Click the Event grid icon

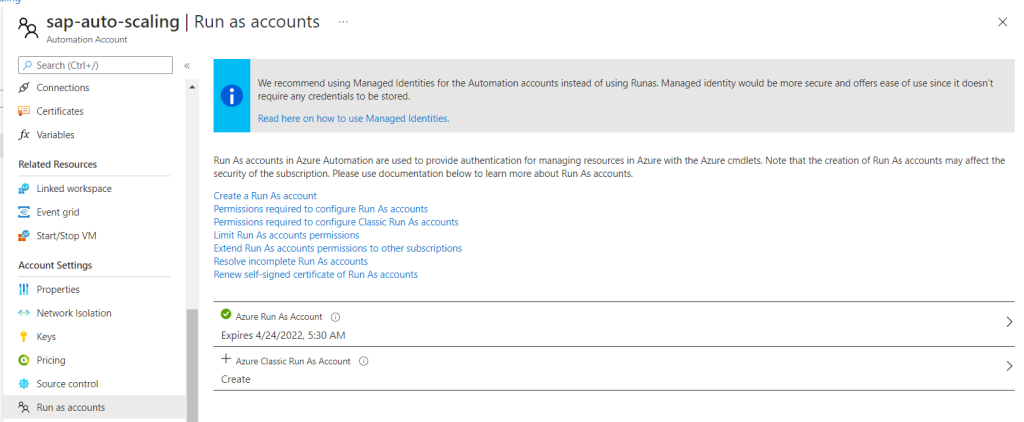coord(24,212)
